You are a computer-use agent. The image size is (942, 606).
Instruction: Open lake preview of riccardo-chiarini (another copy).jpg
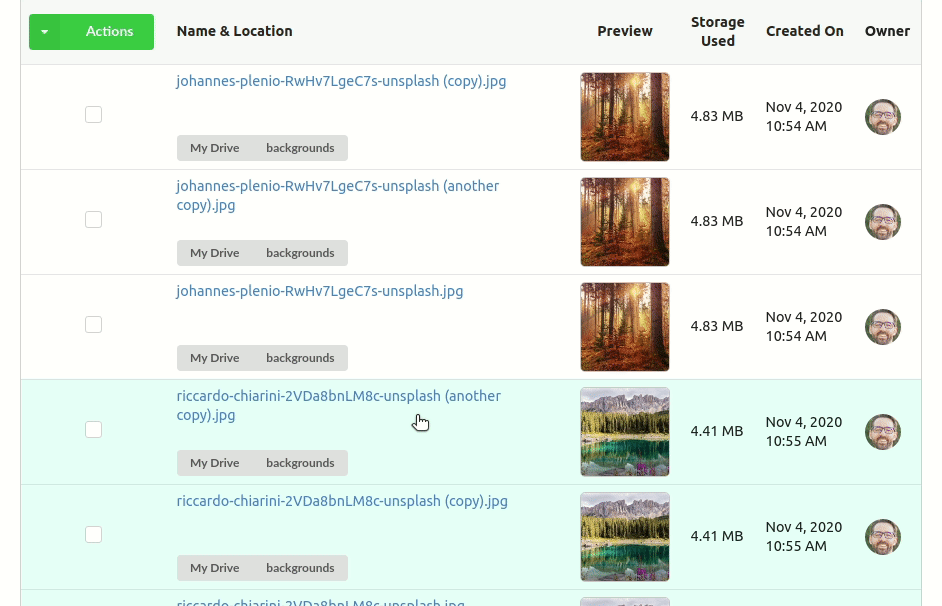pos(625,432)
